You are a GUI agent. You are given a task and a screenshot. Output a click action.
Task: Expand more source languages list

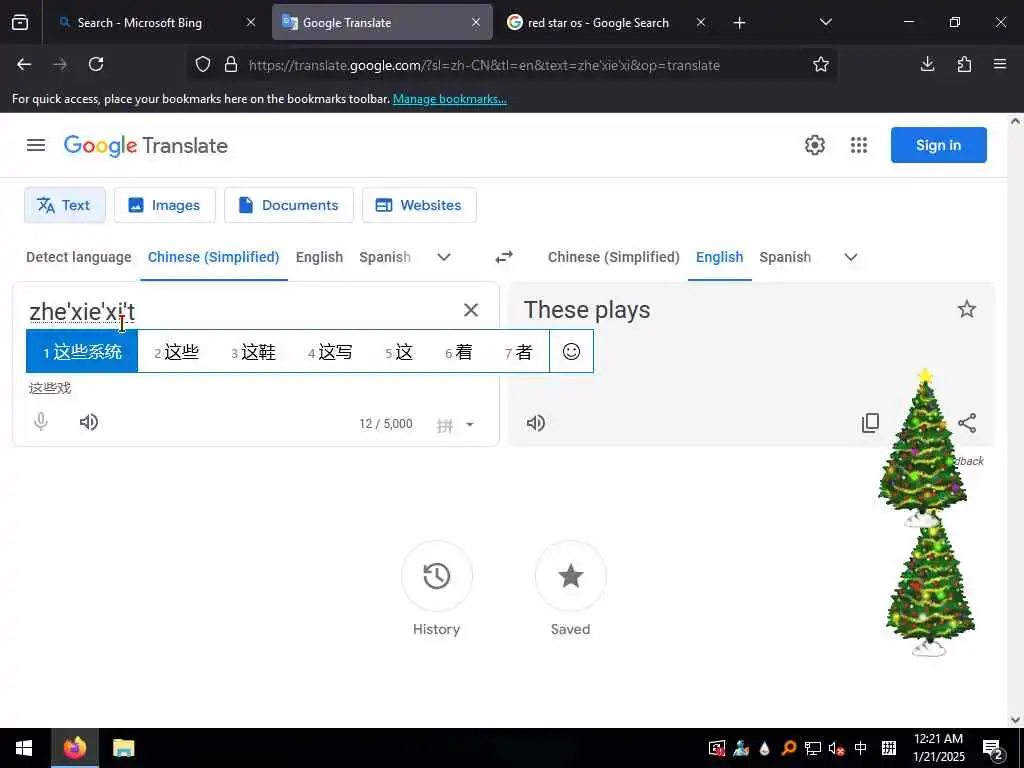(x=444, y=257)
